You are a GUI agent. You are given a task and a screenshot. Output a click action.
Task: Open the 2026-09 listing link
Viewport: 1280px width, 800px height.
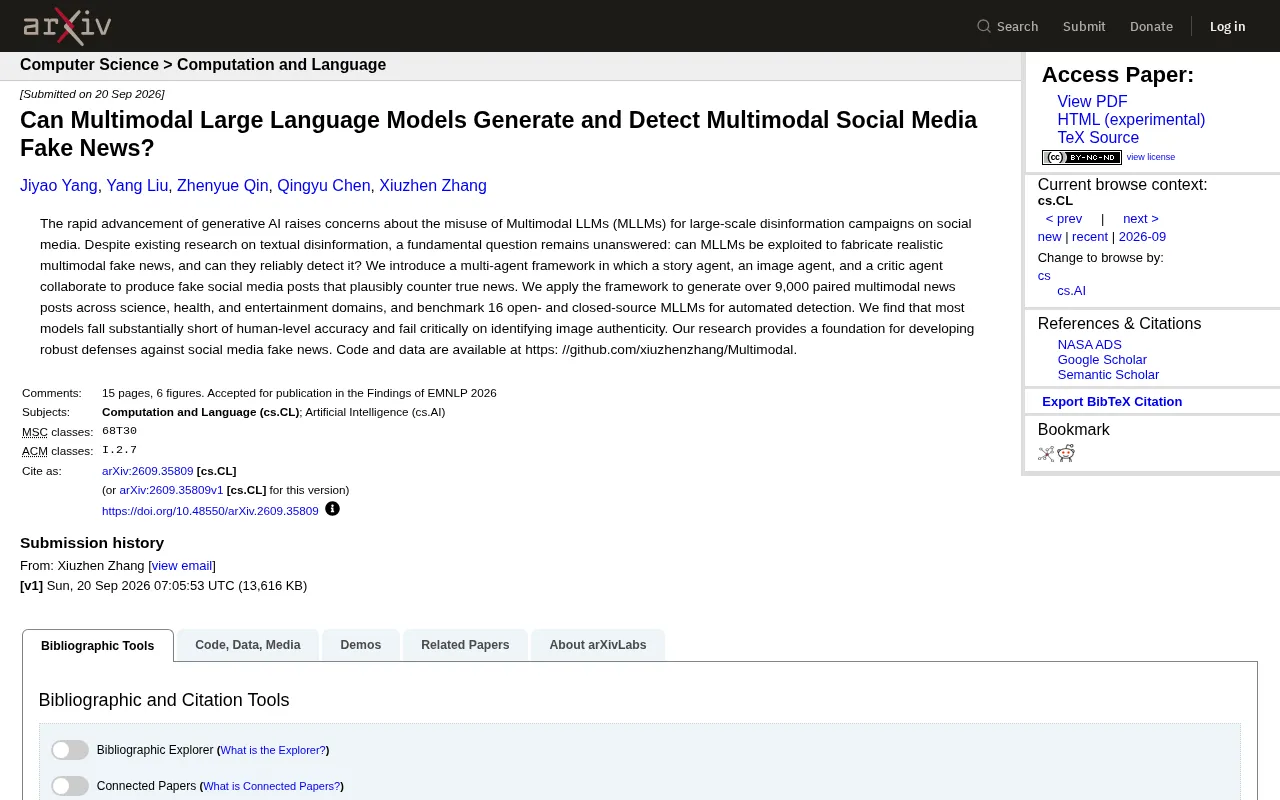click(1142, 237)
